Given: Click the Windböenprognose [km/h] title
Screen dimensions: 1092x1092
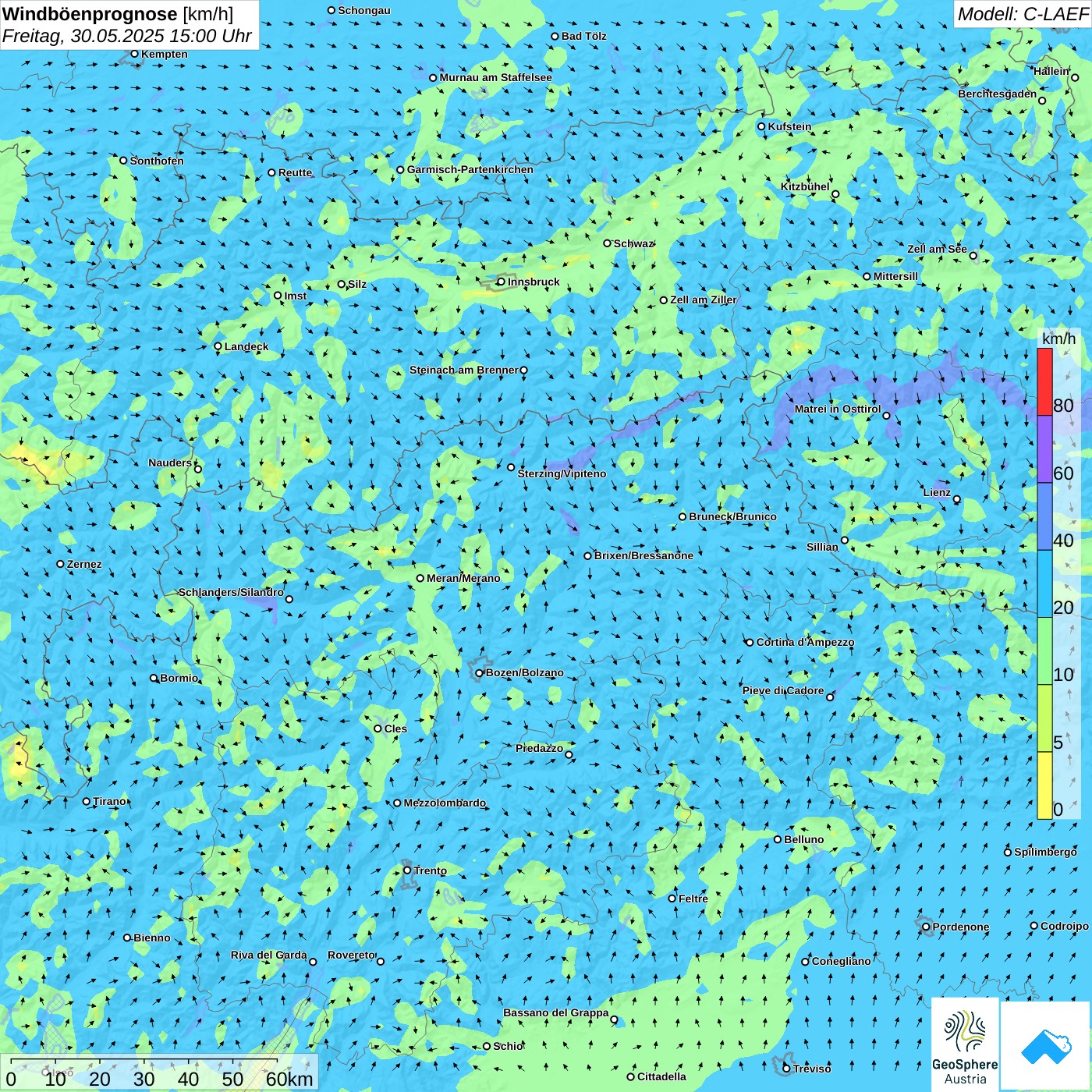Looking at the screenshot, I should tap(118, 14).
